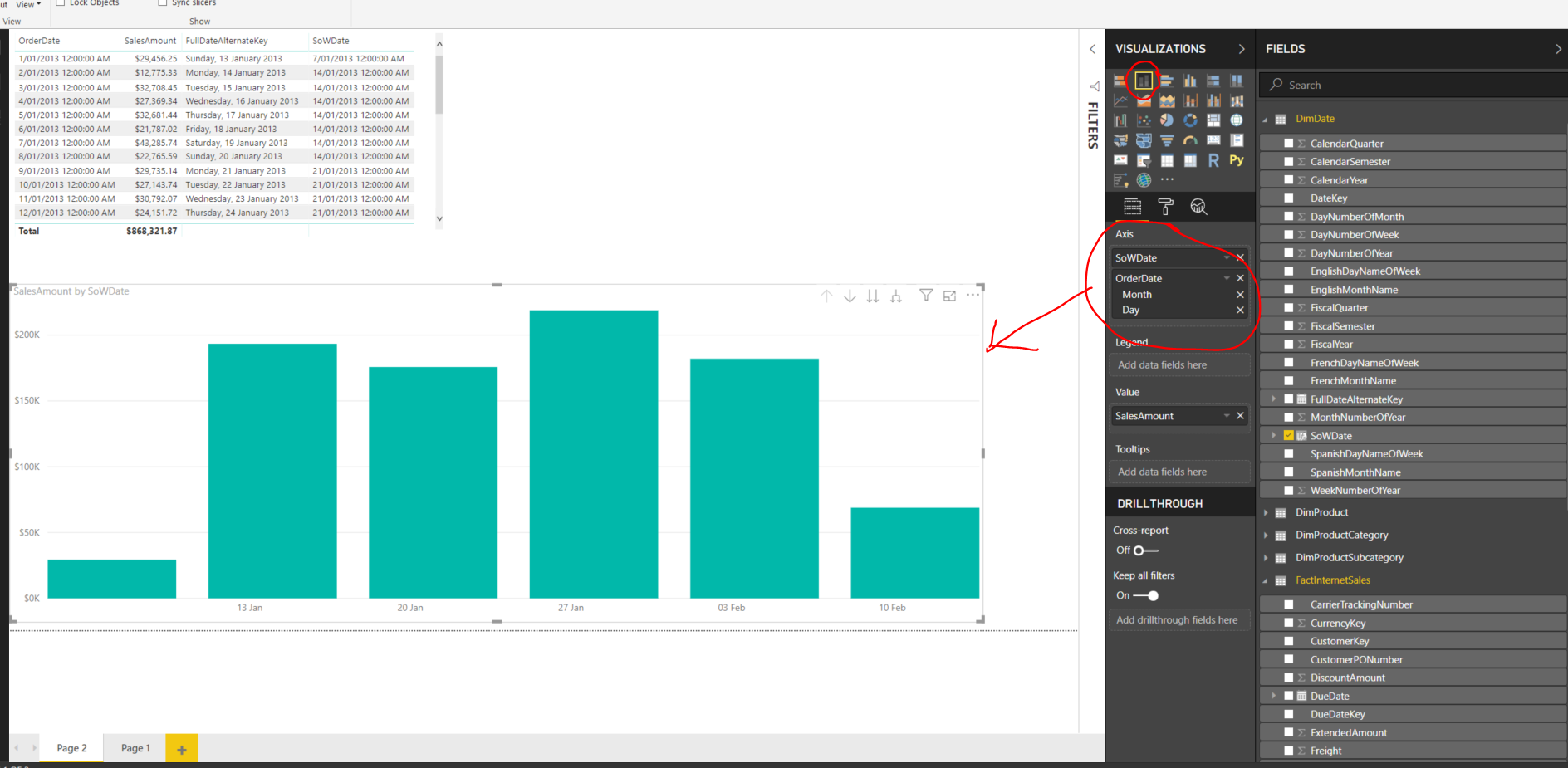Insert a Python visual
The image size is (1568, 768).
[1237, 160]
